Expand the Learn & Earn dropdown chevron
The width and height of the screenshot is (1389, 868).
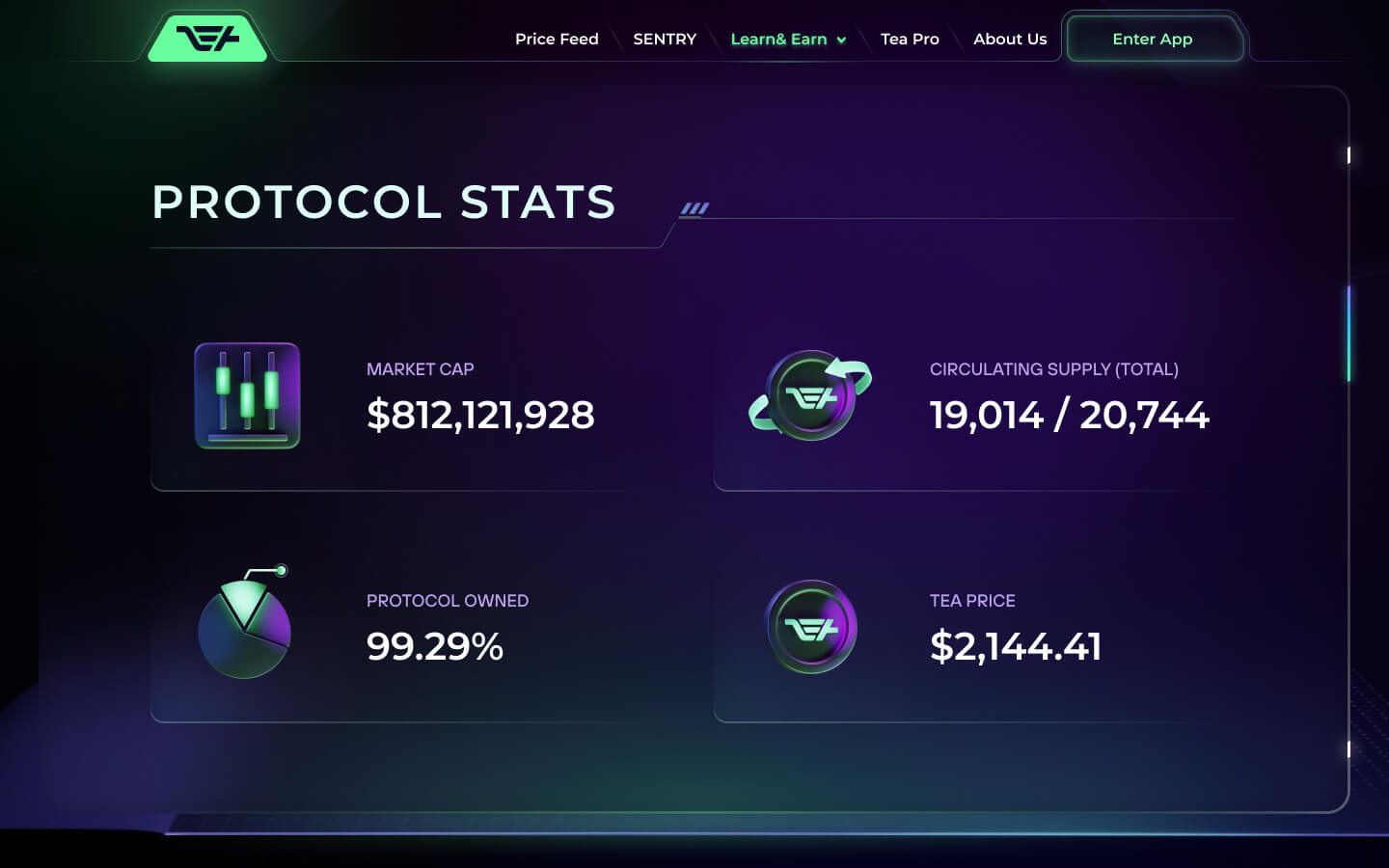click(x=841, y=40)
